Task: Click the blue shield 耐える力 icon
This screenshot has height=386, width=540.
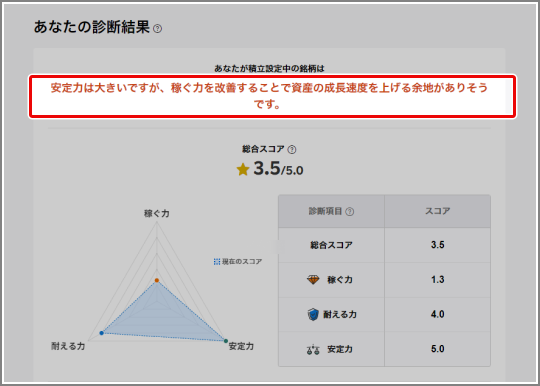Action: point(313,314)
